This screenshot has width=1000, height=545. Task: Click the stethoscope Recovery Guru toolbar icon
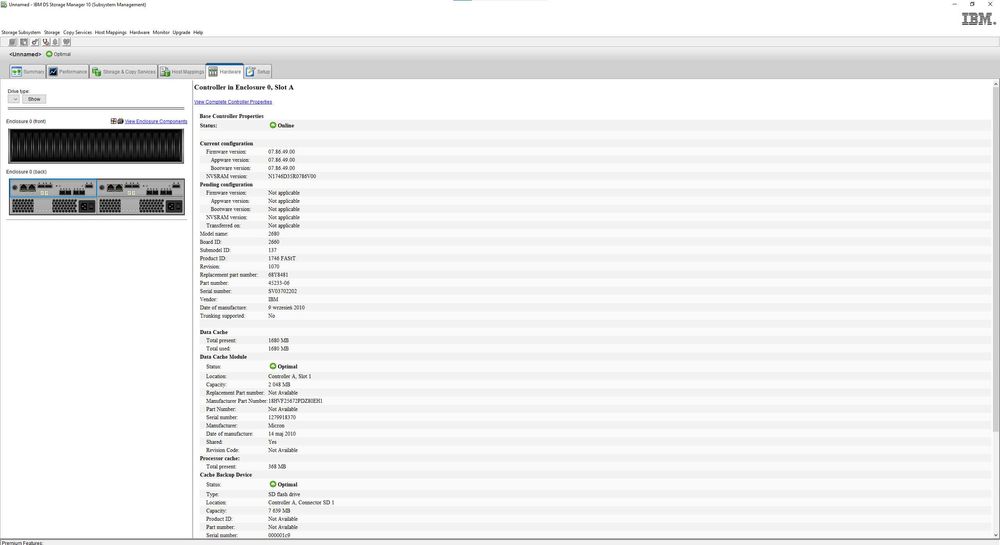[x=46, y=42]
